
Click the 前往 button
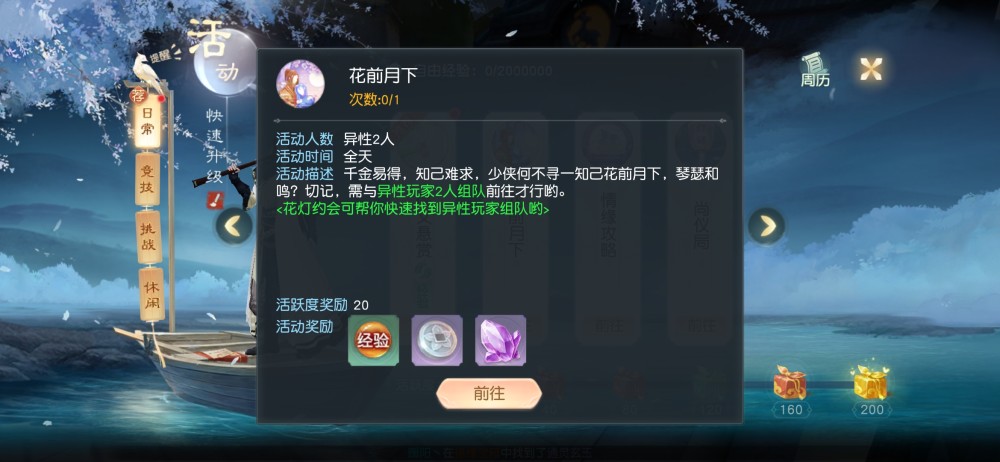(x=489, y=394)
